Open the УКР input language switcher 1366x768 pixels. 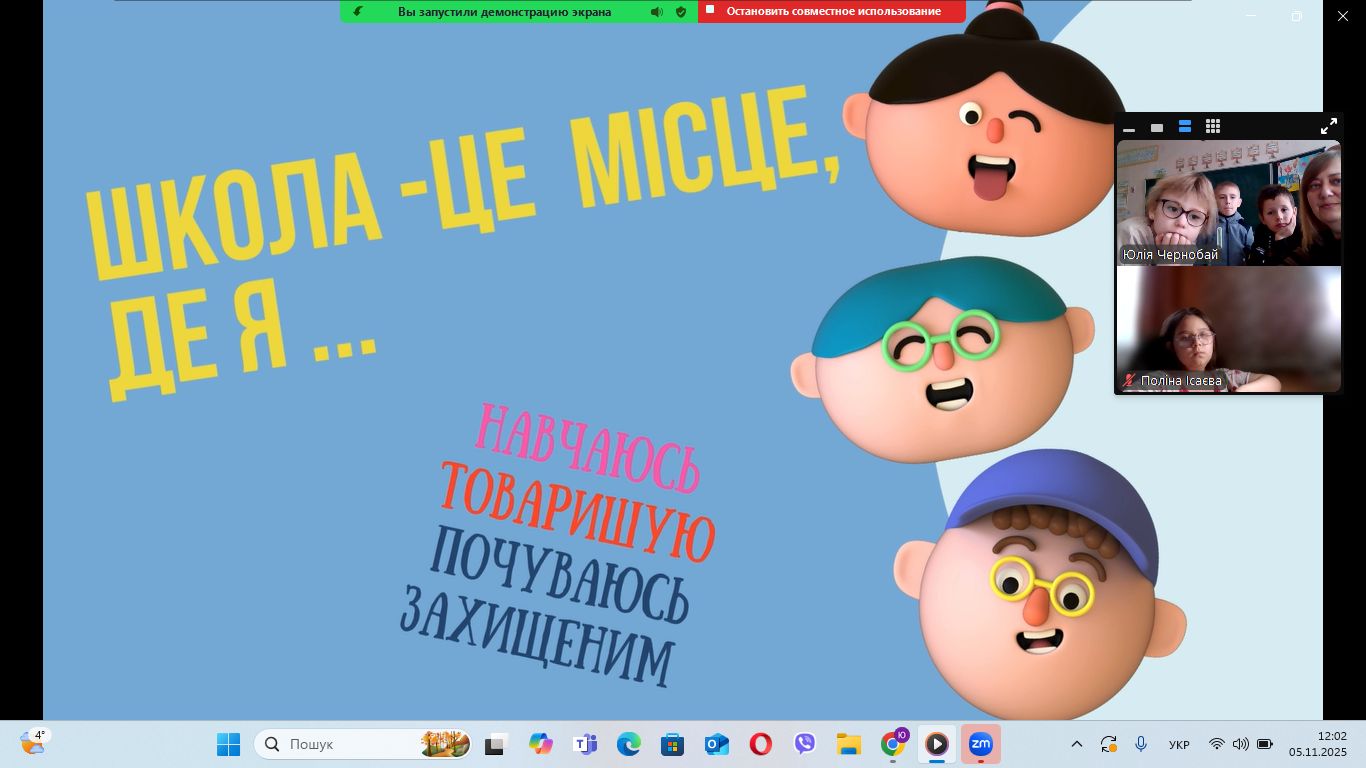[1179, 745]
